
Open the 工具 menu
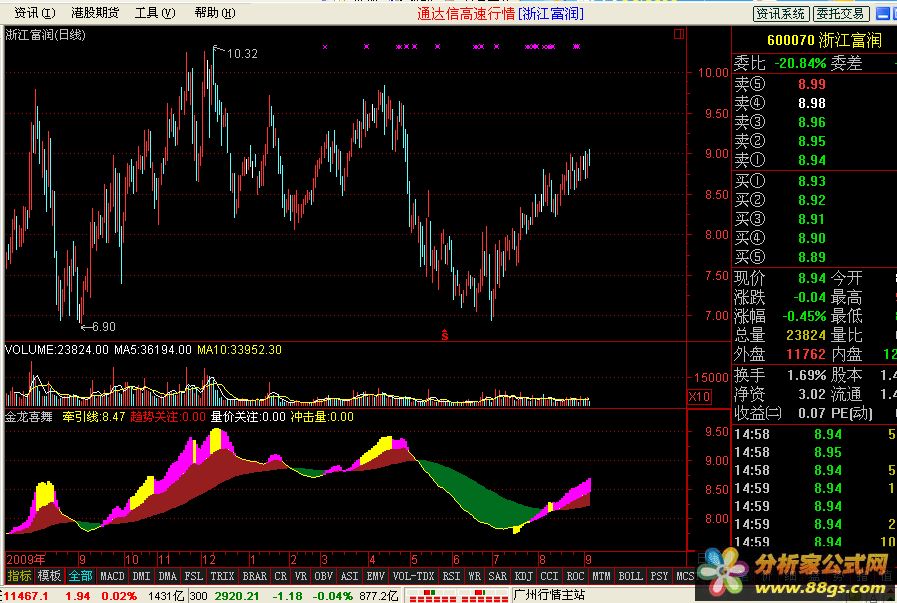154,13
